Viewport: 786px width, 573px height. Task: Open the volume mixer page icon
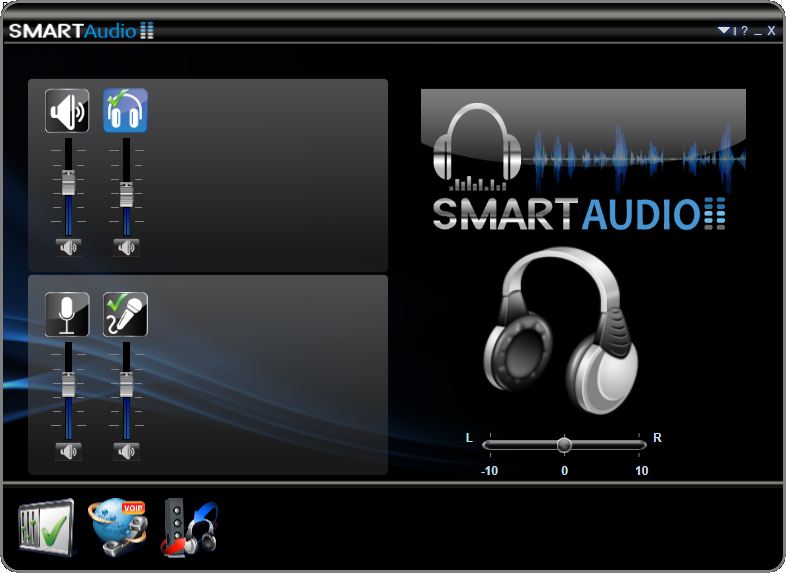[x=46, y=527]
